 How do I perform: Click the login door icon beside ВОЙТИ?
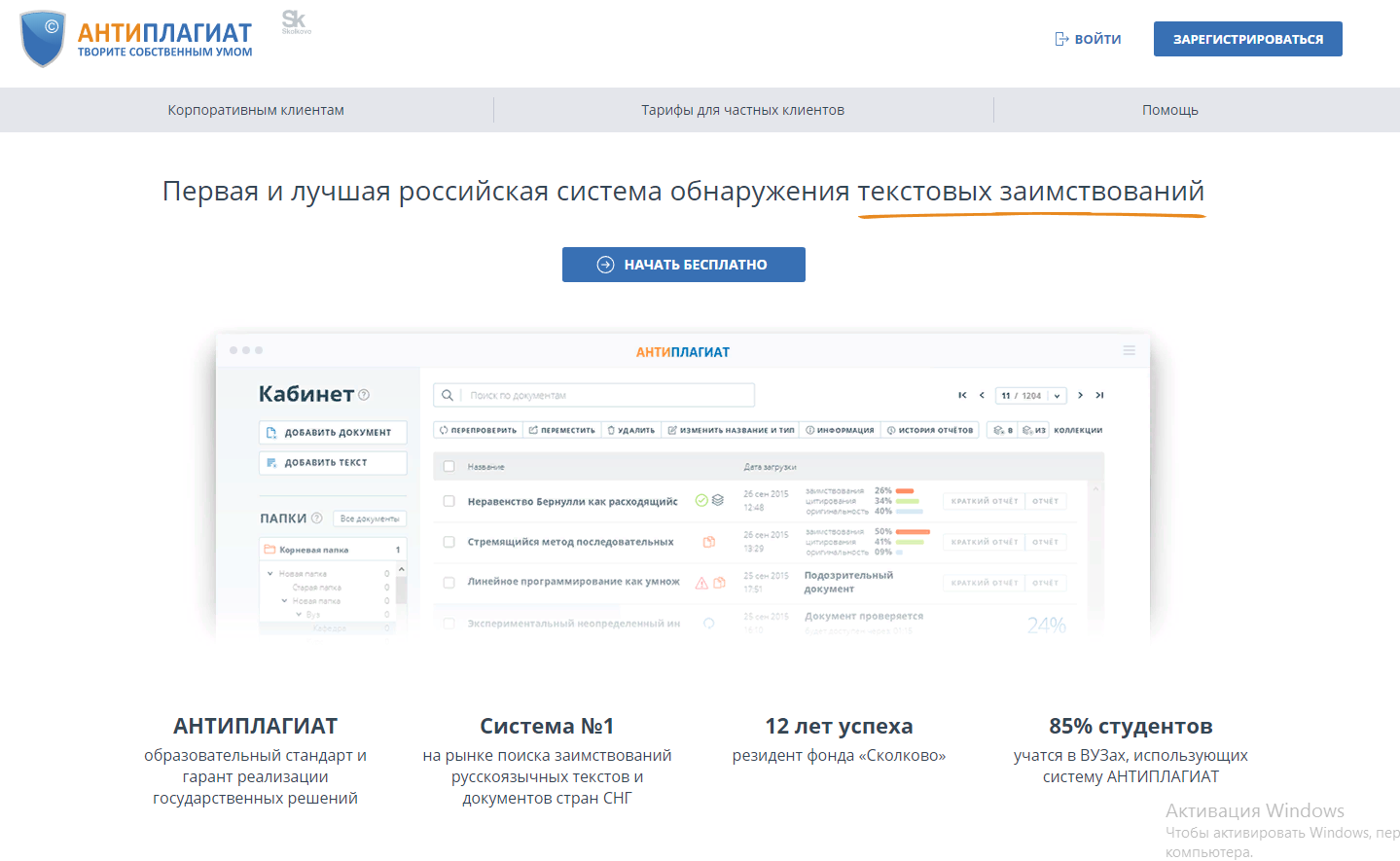1061,39
